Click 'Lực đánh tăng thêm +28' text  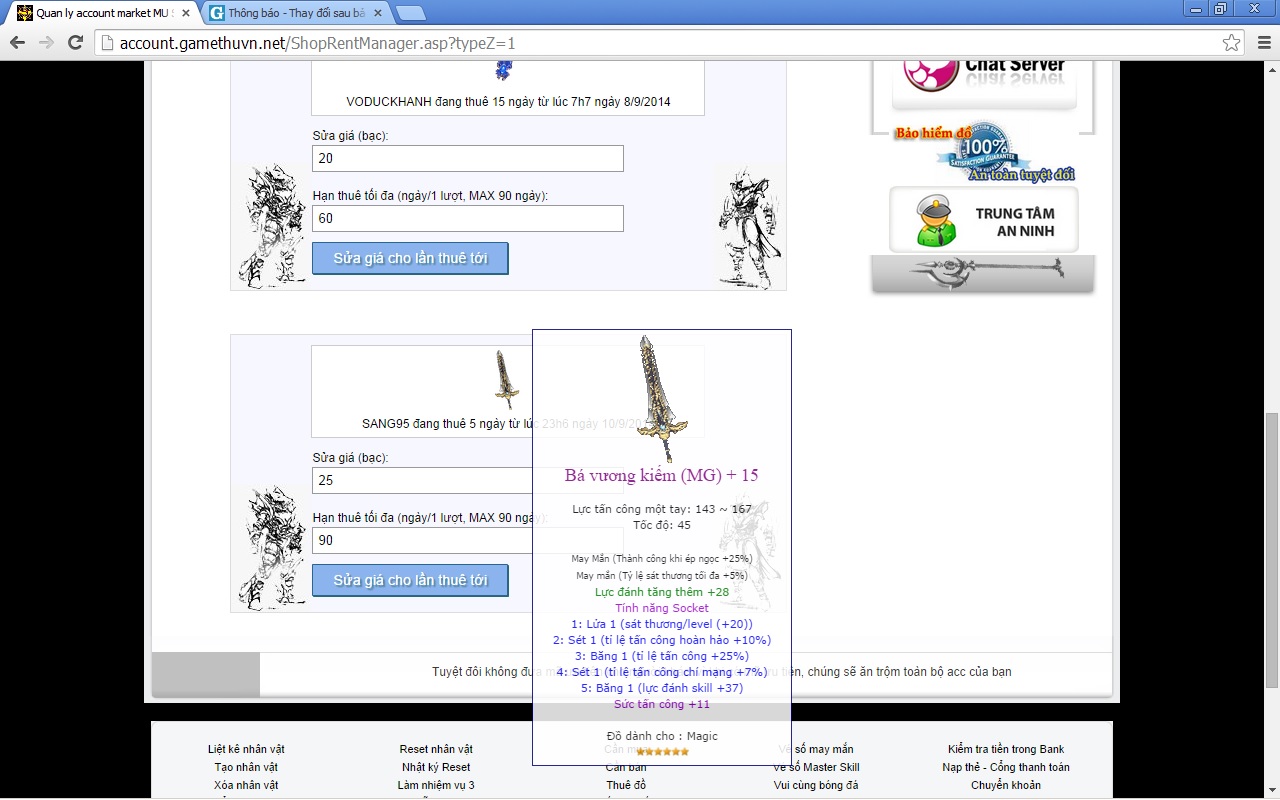(661, 592)
